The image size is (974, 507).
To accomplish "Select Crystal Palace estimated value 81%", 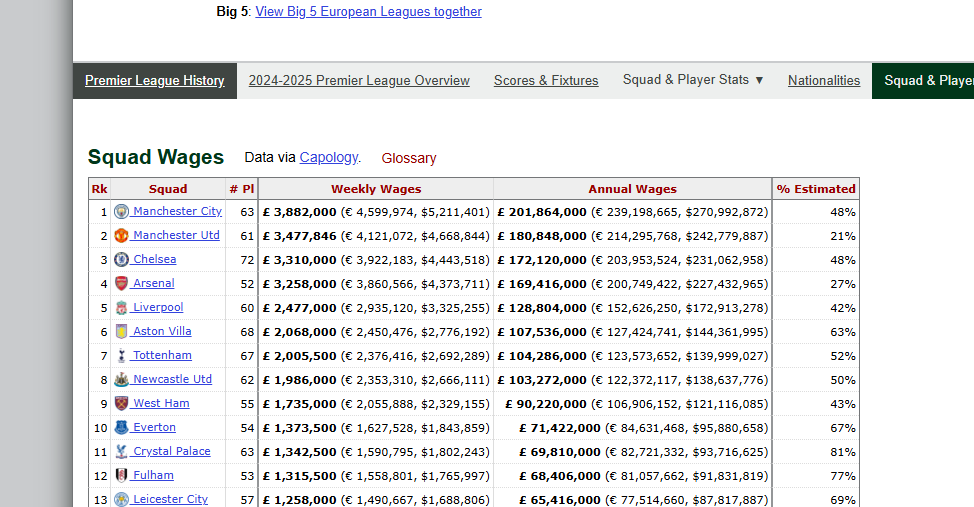I will pos(843,452).
